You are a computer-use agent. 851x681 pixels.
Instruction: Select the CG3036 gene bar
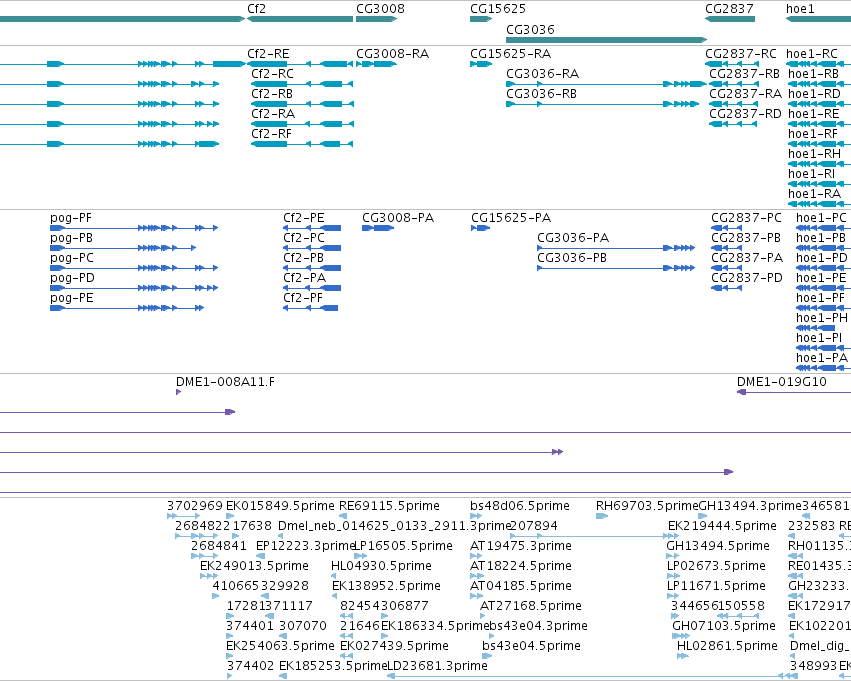tap(606, 40)
